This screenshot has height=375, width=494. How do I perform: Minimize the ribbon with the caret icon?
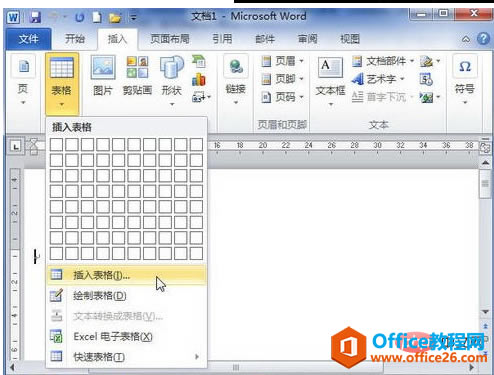coord(466,39)
